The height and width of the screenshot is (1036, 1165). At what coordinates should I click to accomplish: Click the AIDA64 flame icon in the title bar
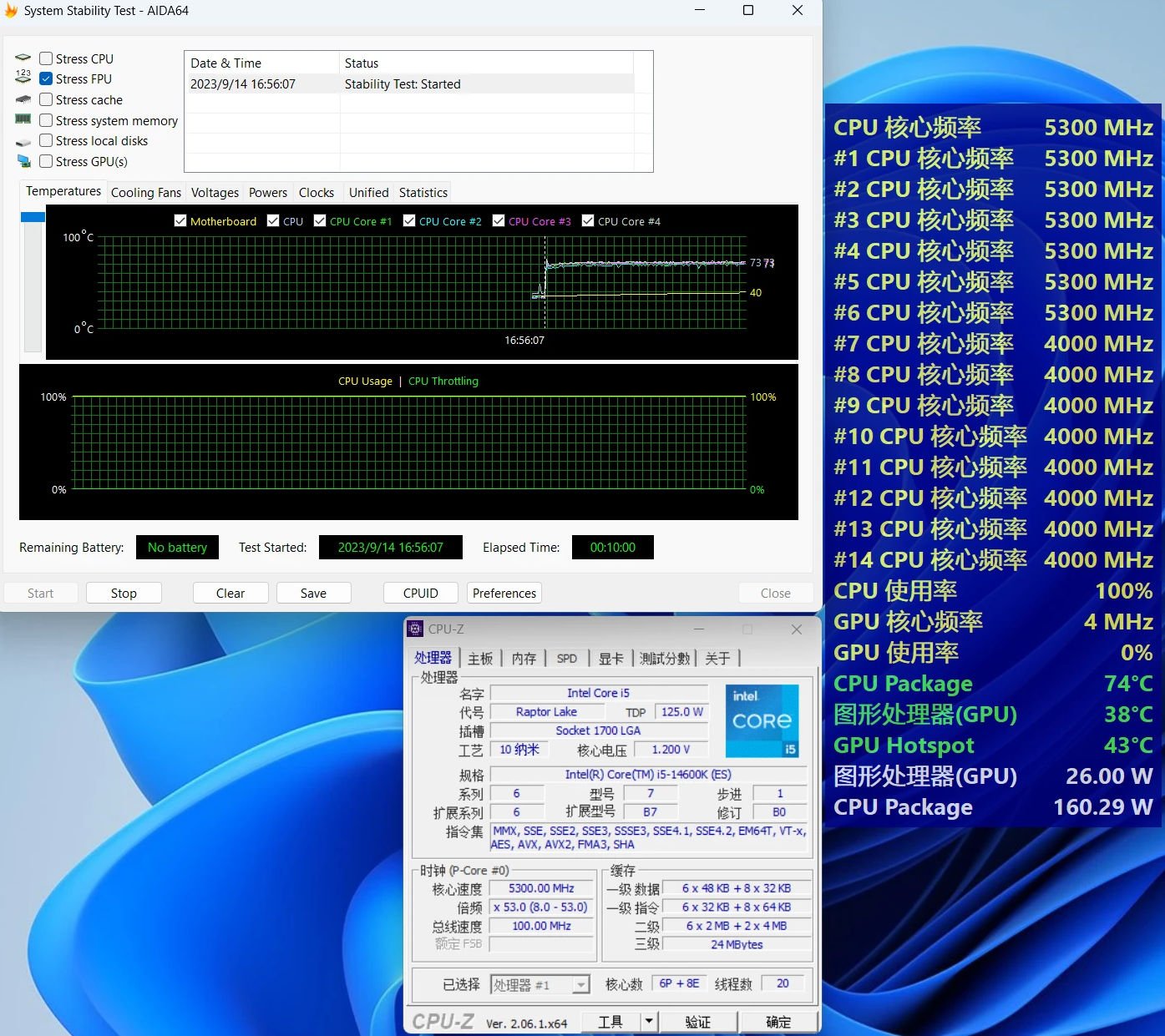[11, 10]
